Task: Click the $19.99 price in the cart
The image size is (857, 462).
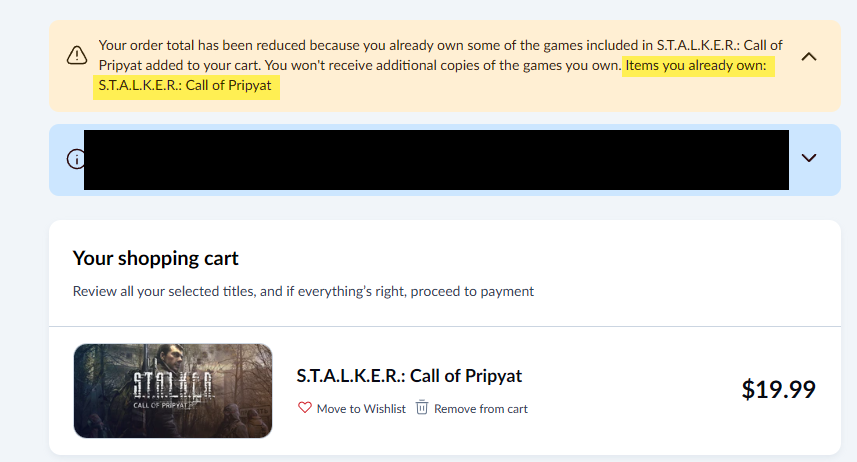Action: (x=778, y=390)
